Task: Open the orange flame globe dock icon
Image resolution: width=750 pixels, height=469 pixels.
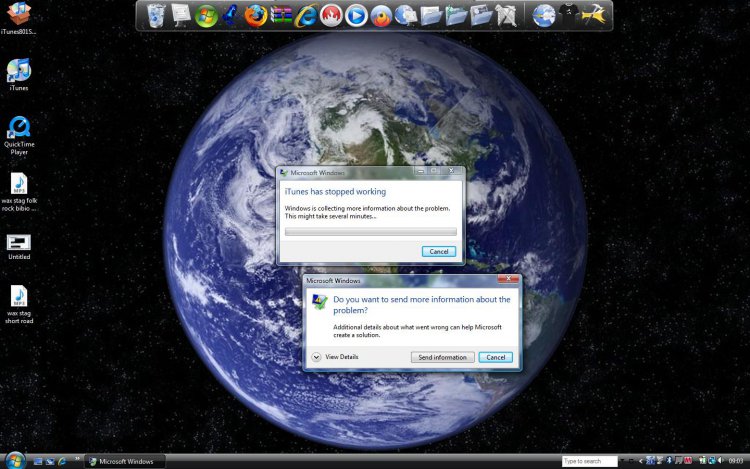Action: (381, 17)
